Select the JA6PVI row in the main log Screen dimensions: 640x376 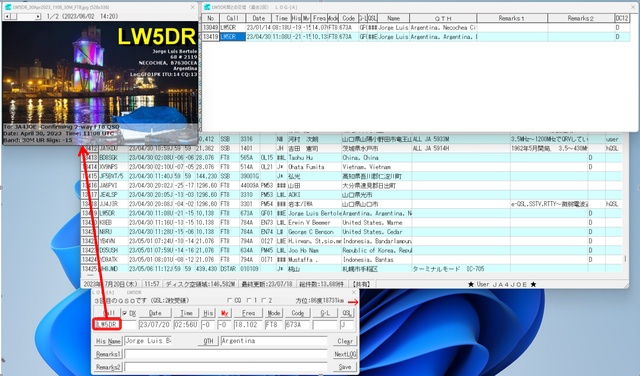pyautogui.click(x=351, y=185)
